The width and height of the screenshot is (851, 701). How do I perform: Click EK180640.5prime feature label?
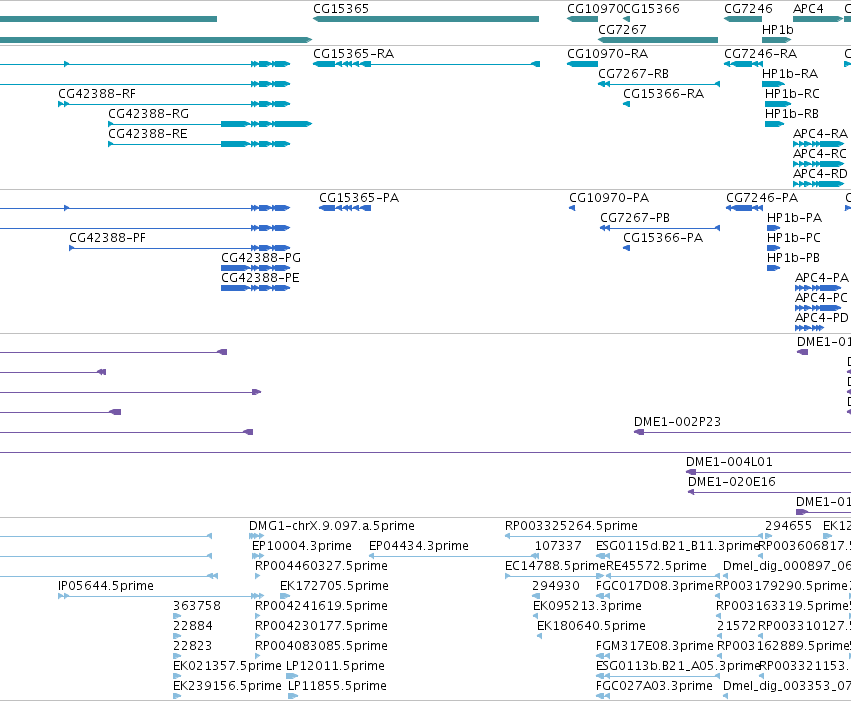coord(591,626)
